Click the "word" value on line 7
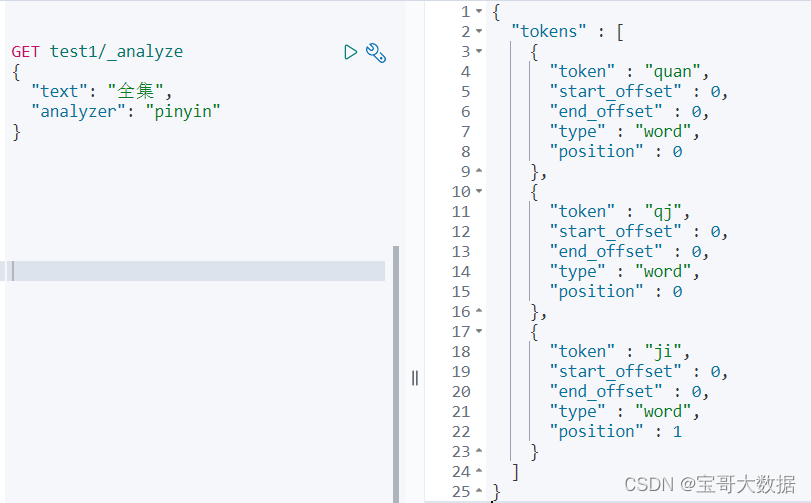This screenshot has height=503, width=811. point(663,132)
